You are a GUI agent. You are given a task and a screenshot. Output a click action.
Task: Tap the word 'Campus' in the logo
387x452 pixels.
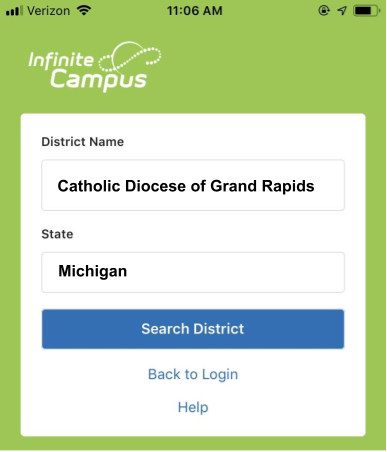tap(98, 80)
